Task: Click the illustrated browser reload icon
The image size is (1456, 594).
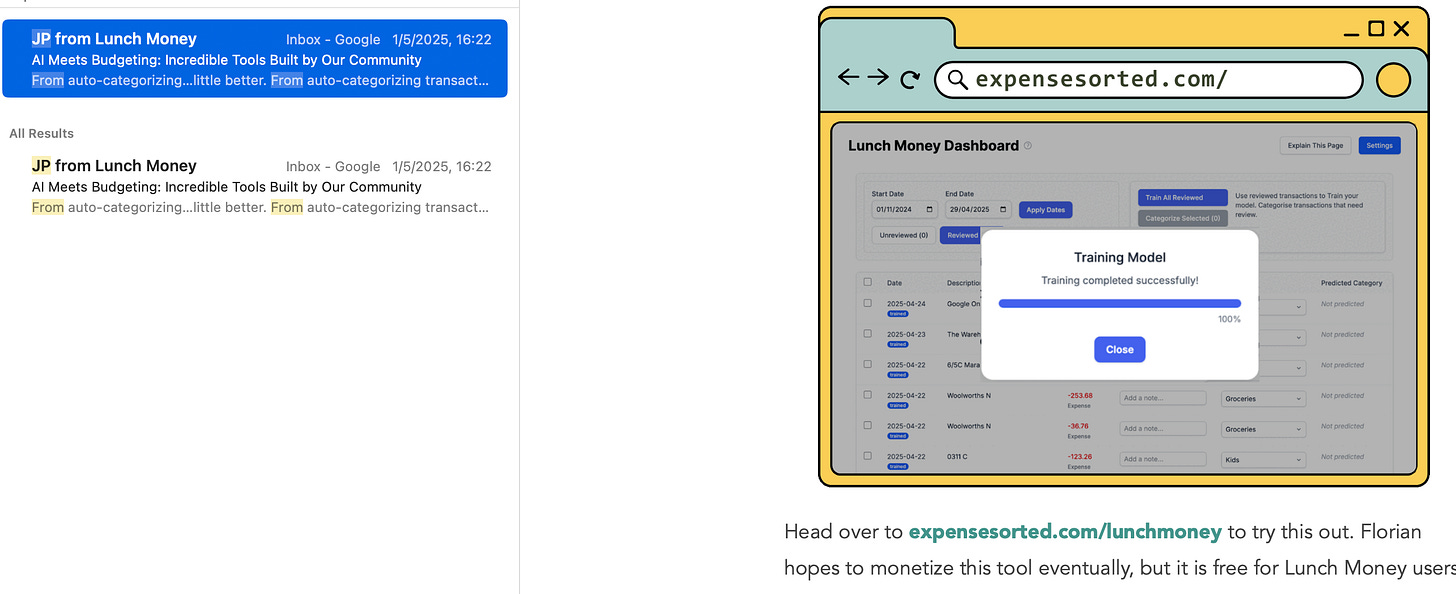Action: click(909, 79)
